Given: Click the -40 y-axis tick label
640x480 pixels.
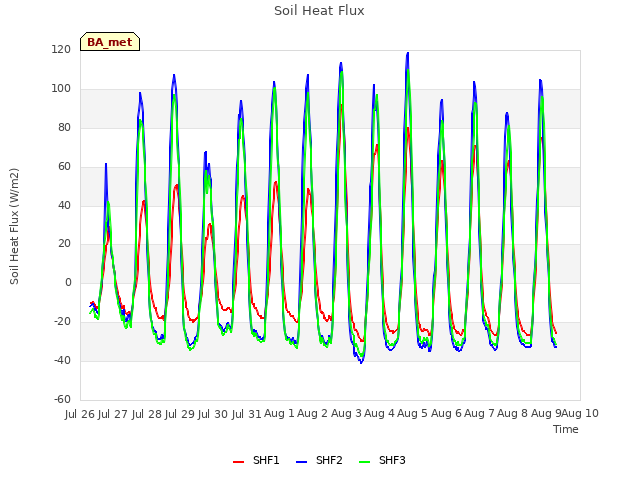Looking at the screenshot, I should (x=62, y=360).
